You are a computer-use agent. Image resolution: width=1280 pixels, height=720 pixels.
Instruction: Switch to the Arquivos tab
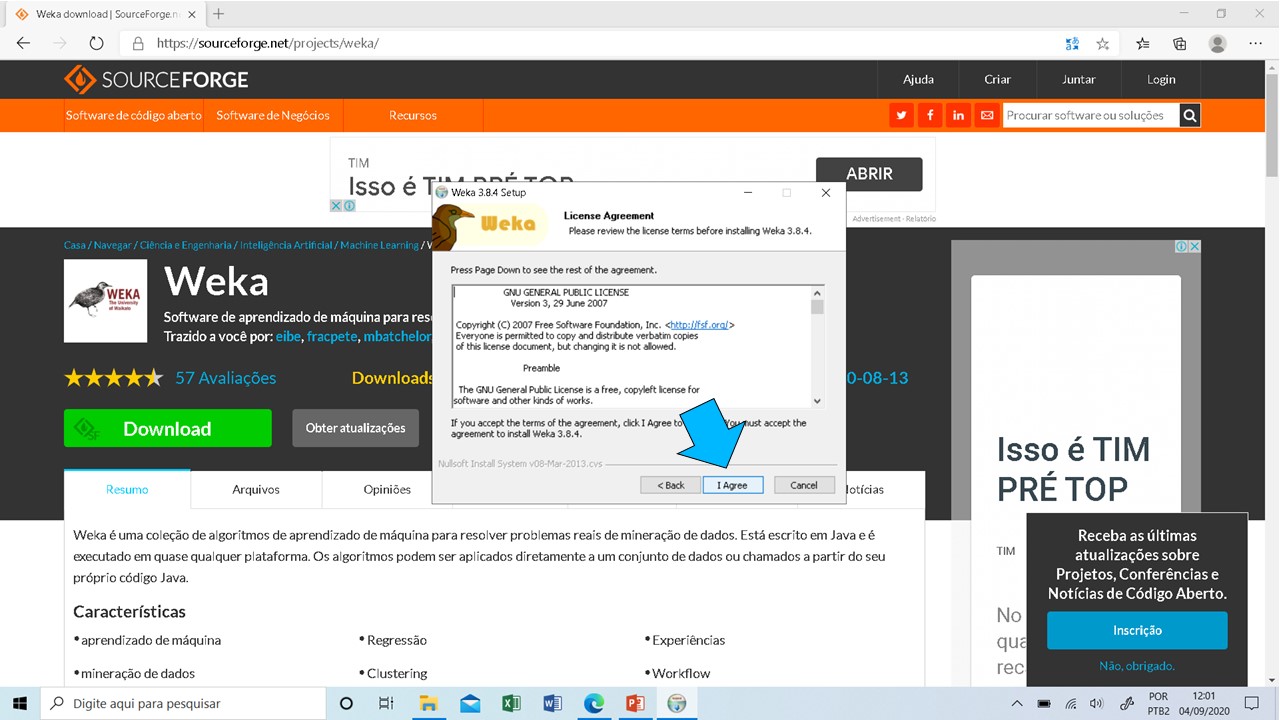pos(256,489)
